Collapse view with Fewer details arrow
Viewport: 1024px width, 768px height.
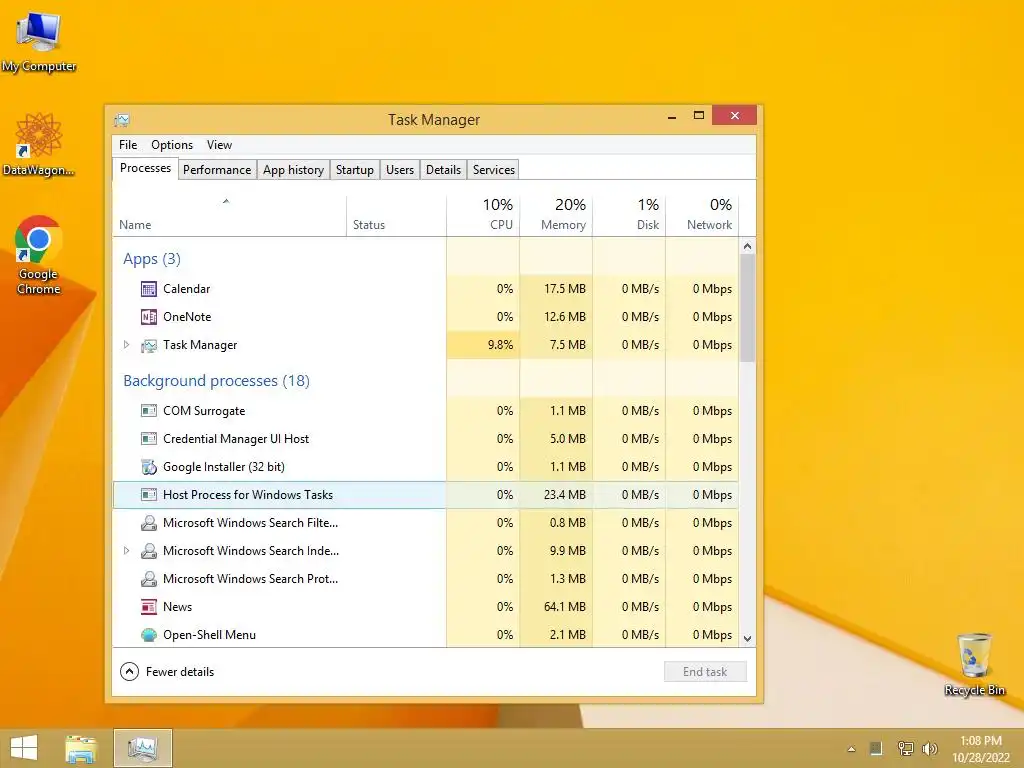click(129, 671)
